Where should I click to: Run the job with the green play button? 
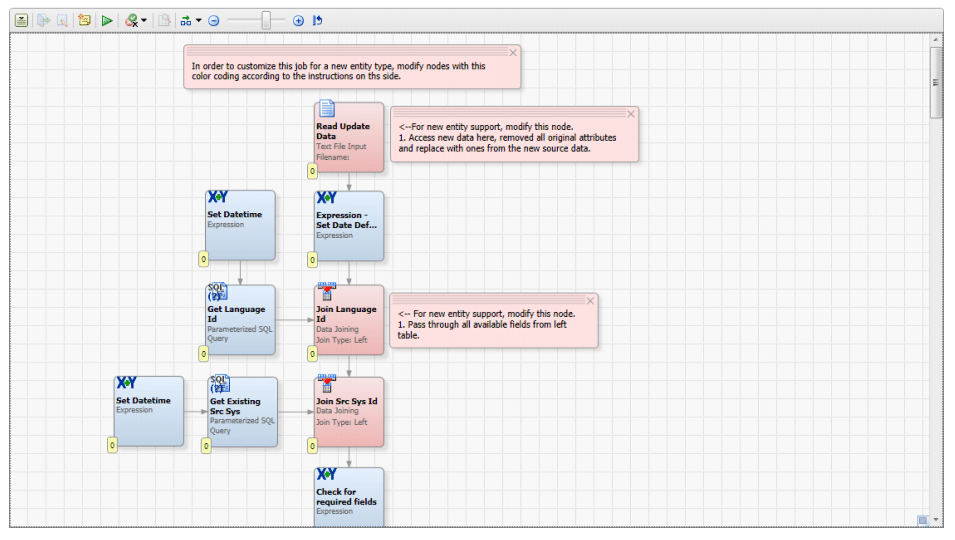pos(107,21)
